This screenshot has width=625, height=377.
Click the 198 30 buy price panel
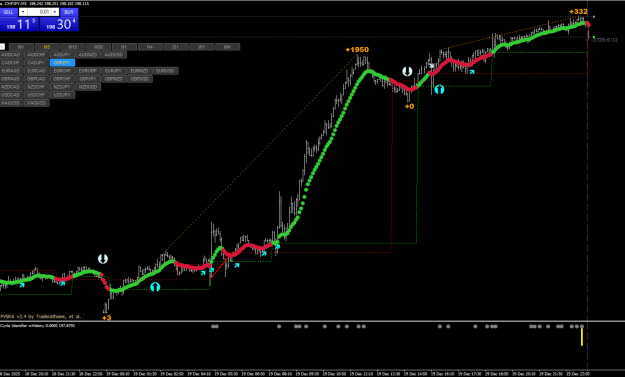coord(59,24)
